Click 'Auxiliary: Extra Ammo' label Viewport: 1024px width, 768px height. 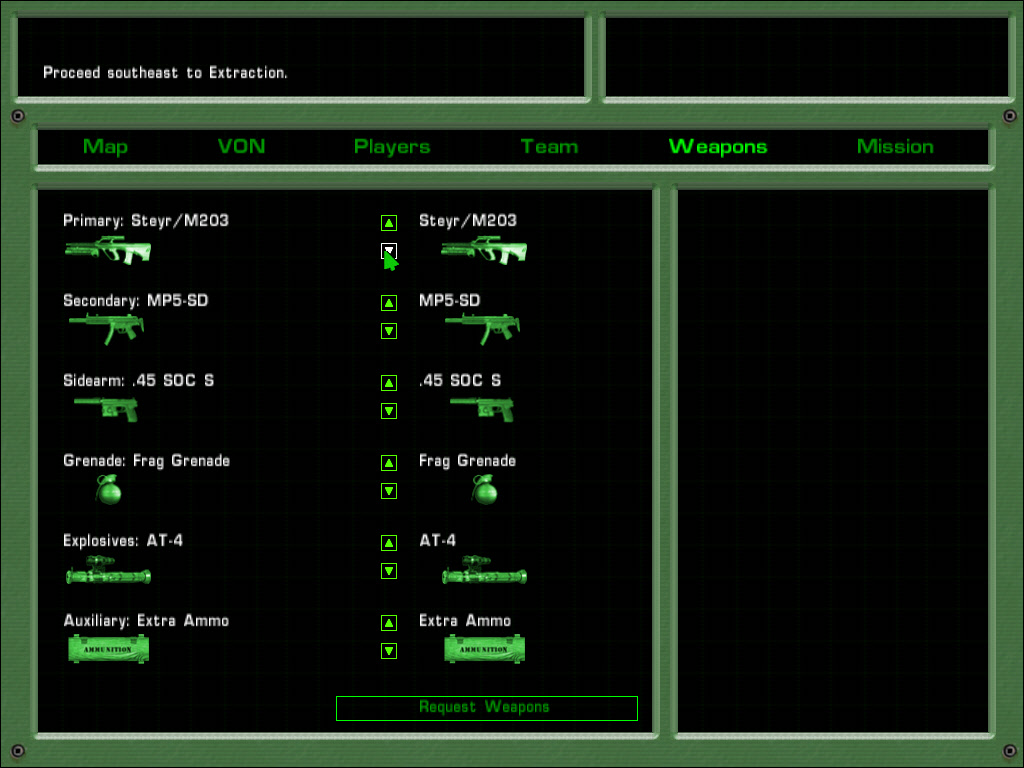point(146,620)
